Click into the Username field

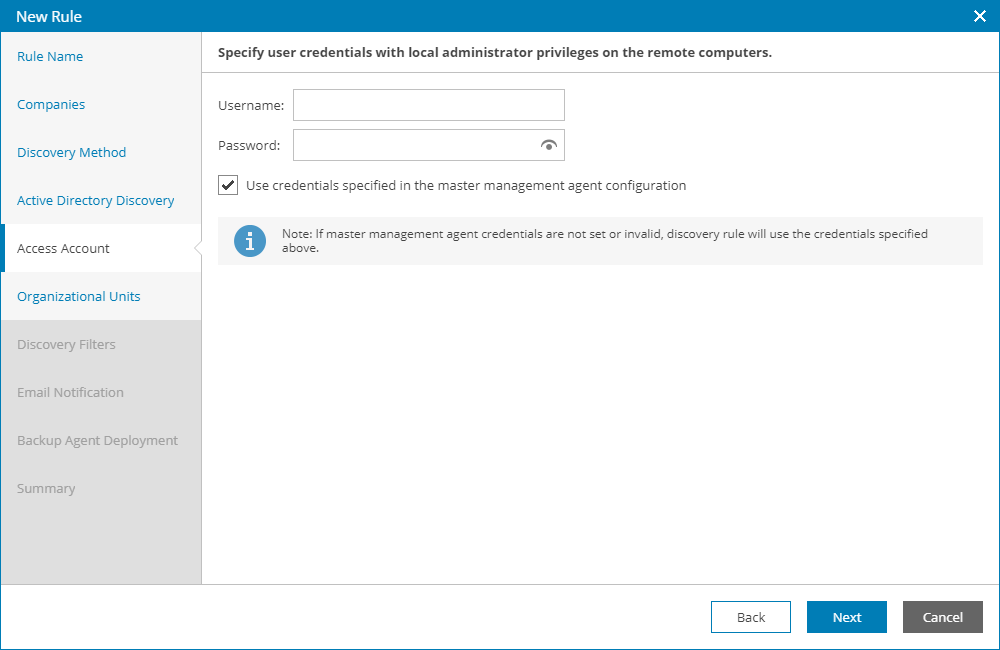(x=428, y=105)
